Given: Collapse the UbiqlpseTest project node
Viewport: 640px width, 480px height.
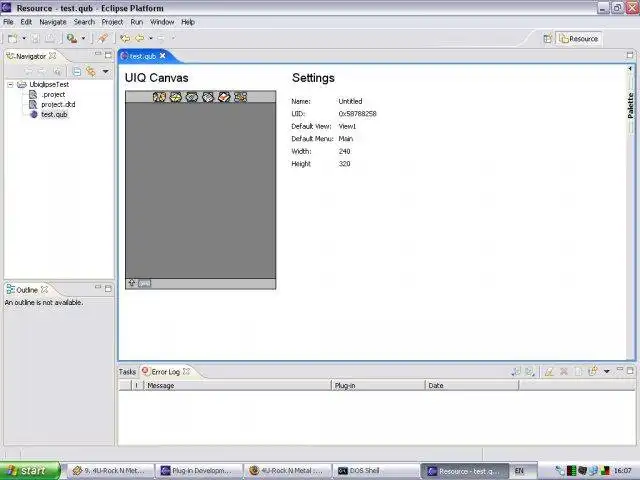Looking at the screenshot, I should pos(10,84).
